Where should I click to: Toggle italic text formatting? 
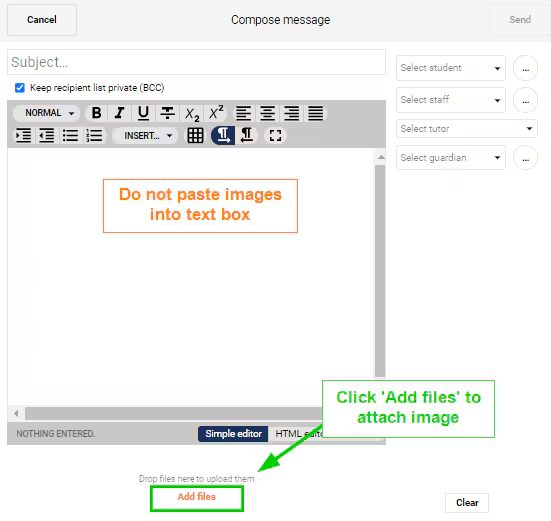tap(119, 113)
